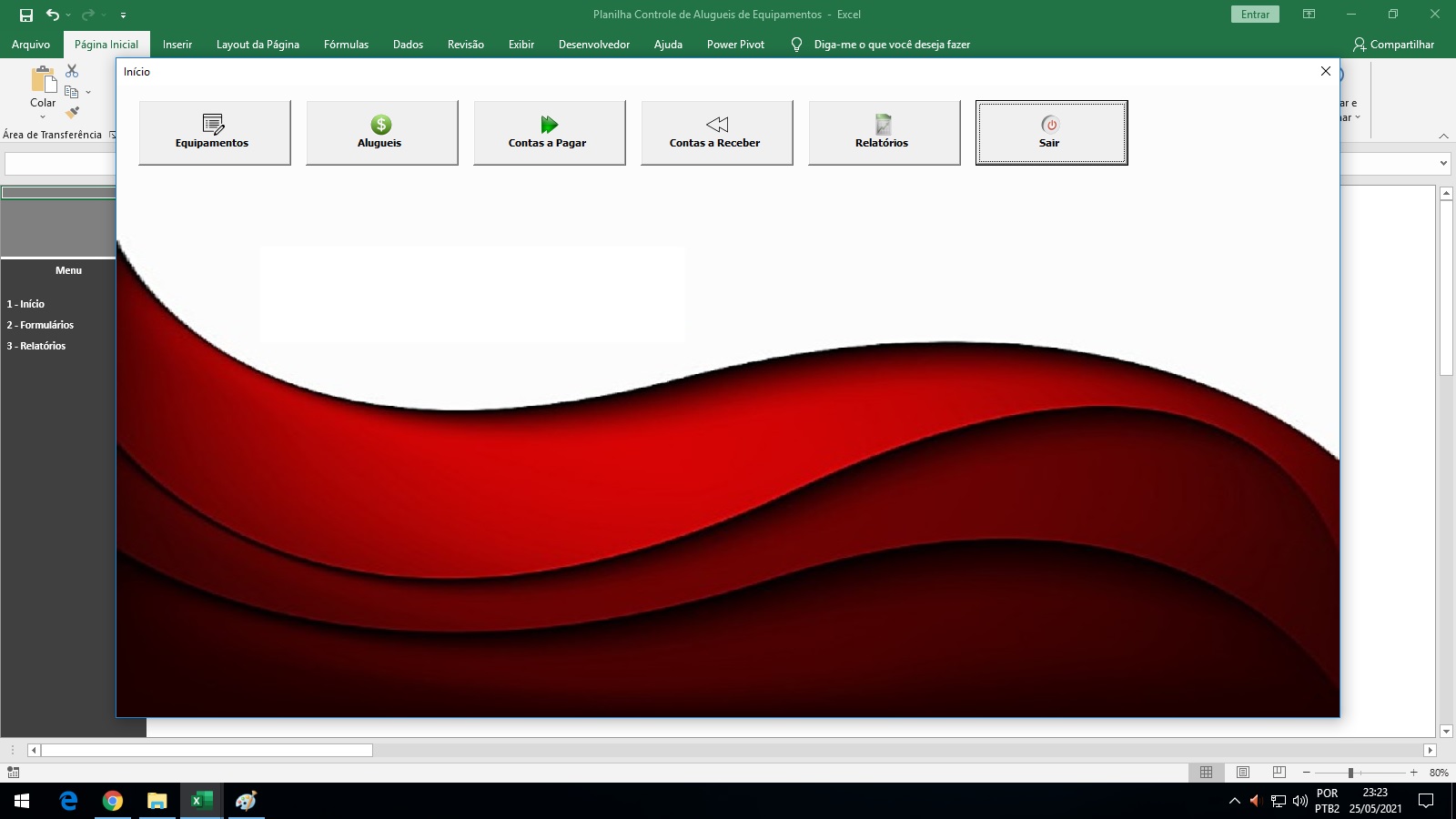
Task: Save the workbook with the floppy icon
Action: [26, 15]
